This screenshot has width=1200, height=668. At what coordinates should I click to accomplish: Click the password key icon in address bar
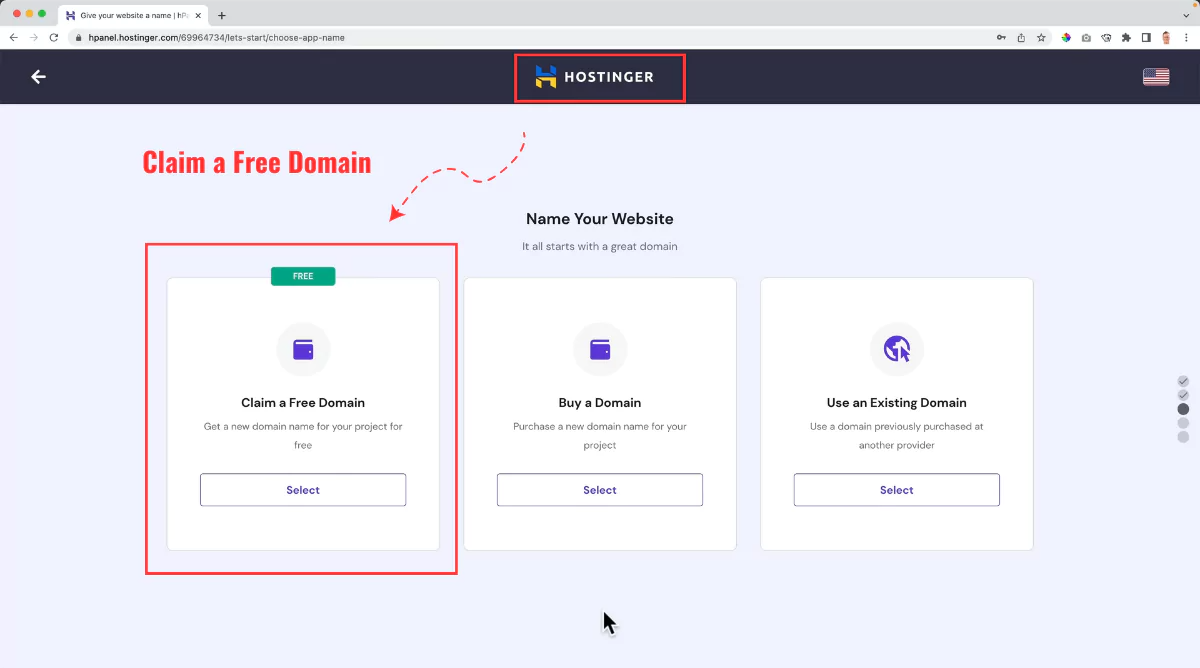click(x=1001, y=38)
